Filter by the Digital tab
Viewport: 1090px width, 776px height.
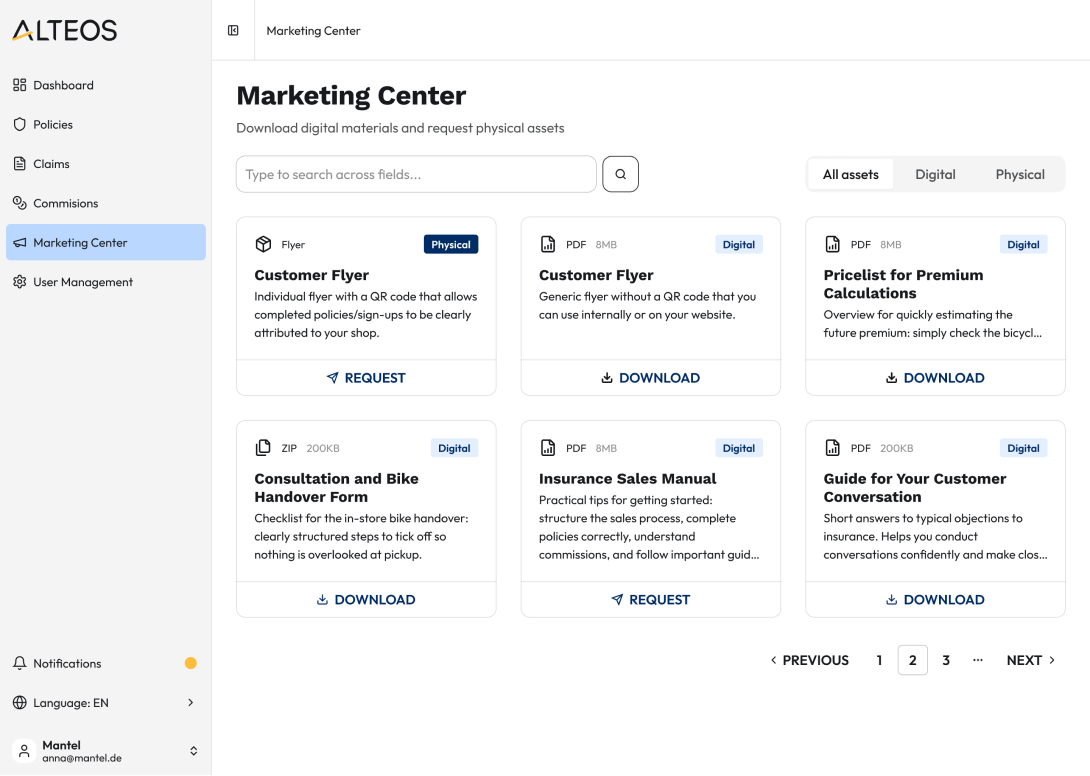tap(935, 175)
